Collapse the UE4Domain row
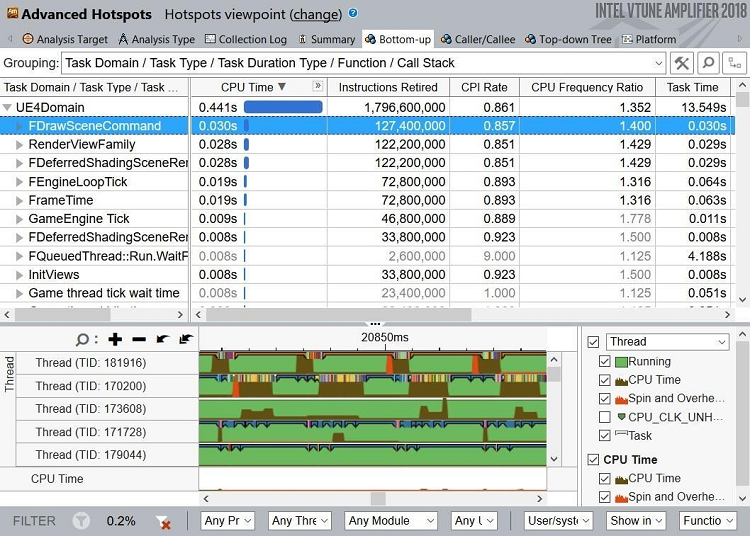This screenshot has height=536, width=750. click(7, 107)
